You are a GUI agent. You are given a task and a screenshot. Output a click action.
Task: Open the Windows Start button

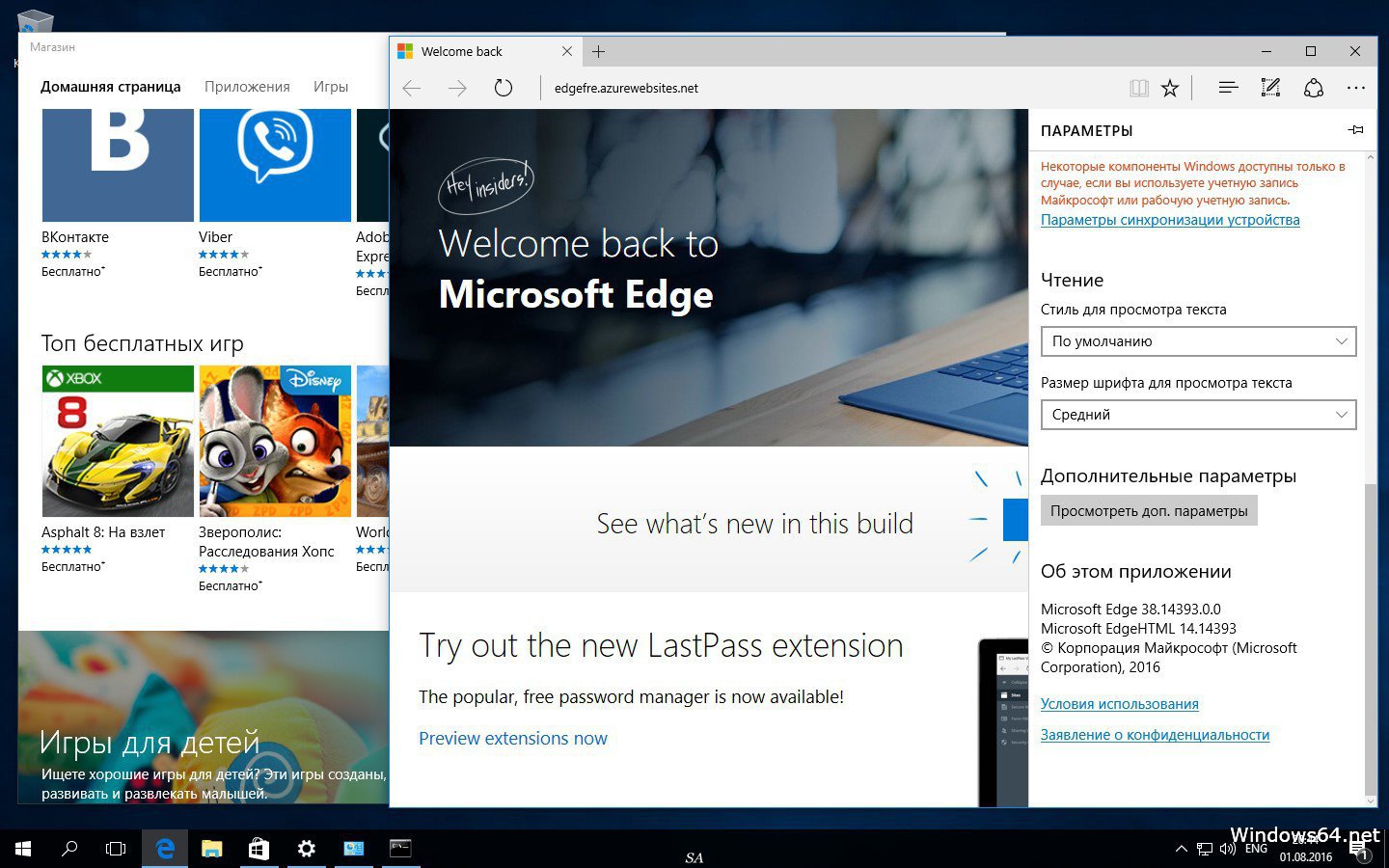(23, 849)
